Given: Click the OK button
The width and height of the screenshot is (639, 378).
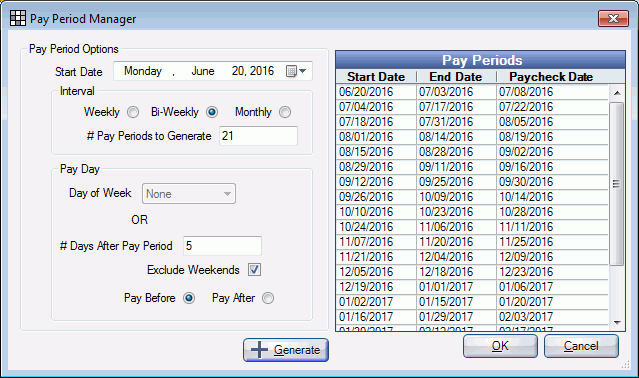Looking at the screenshot, I should tap(500, 346).
